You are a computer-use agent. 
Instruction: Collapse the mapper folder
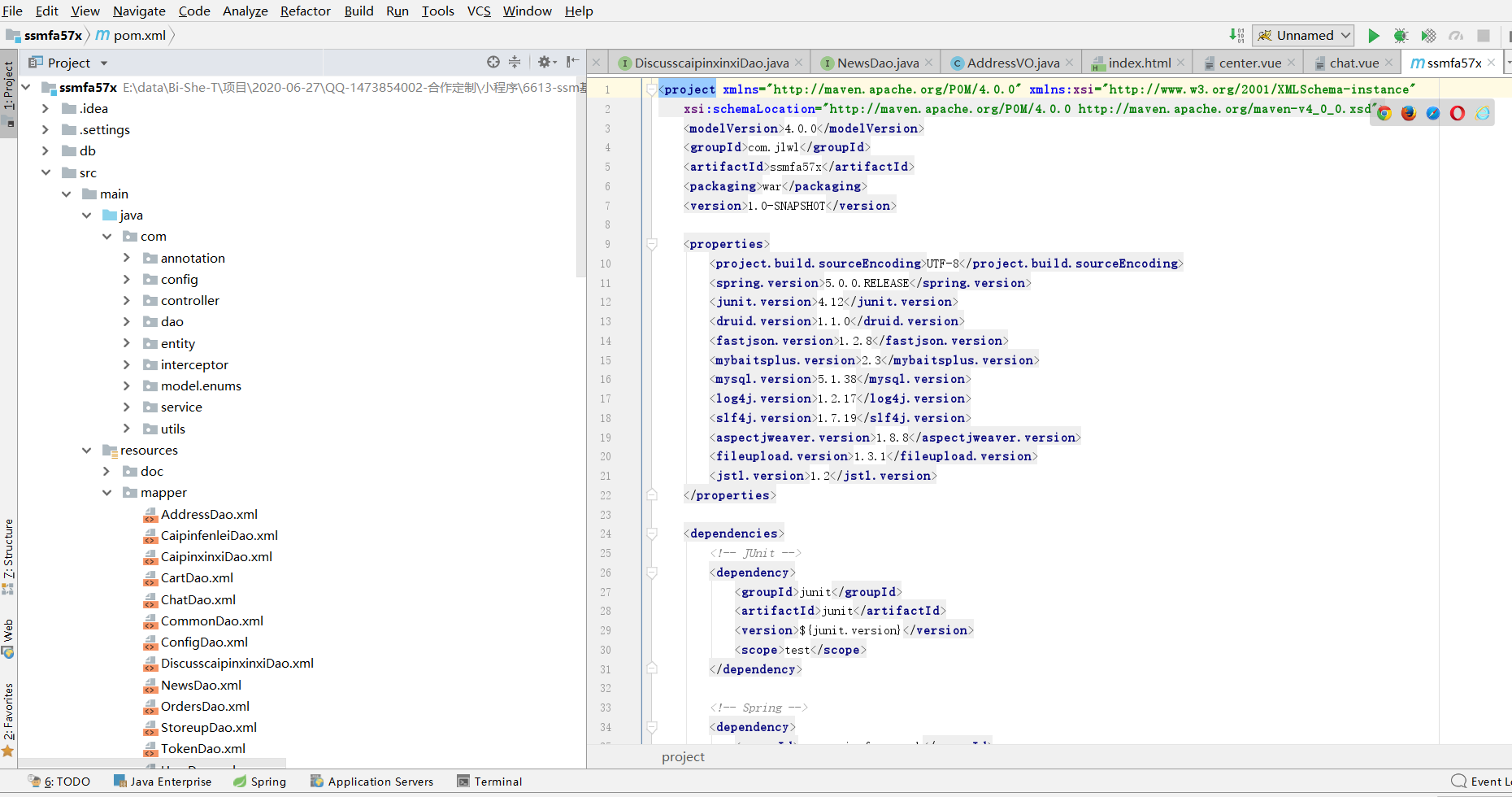[x=106, y=492]
